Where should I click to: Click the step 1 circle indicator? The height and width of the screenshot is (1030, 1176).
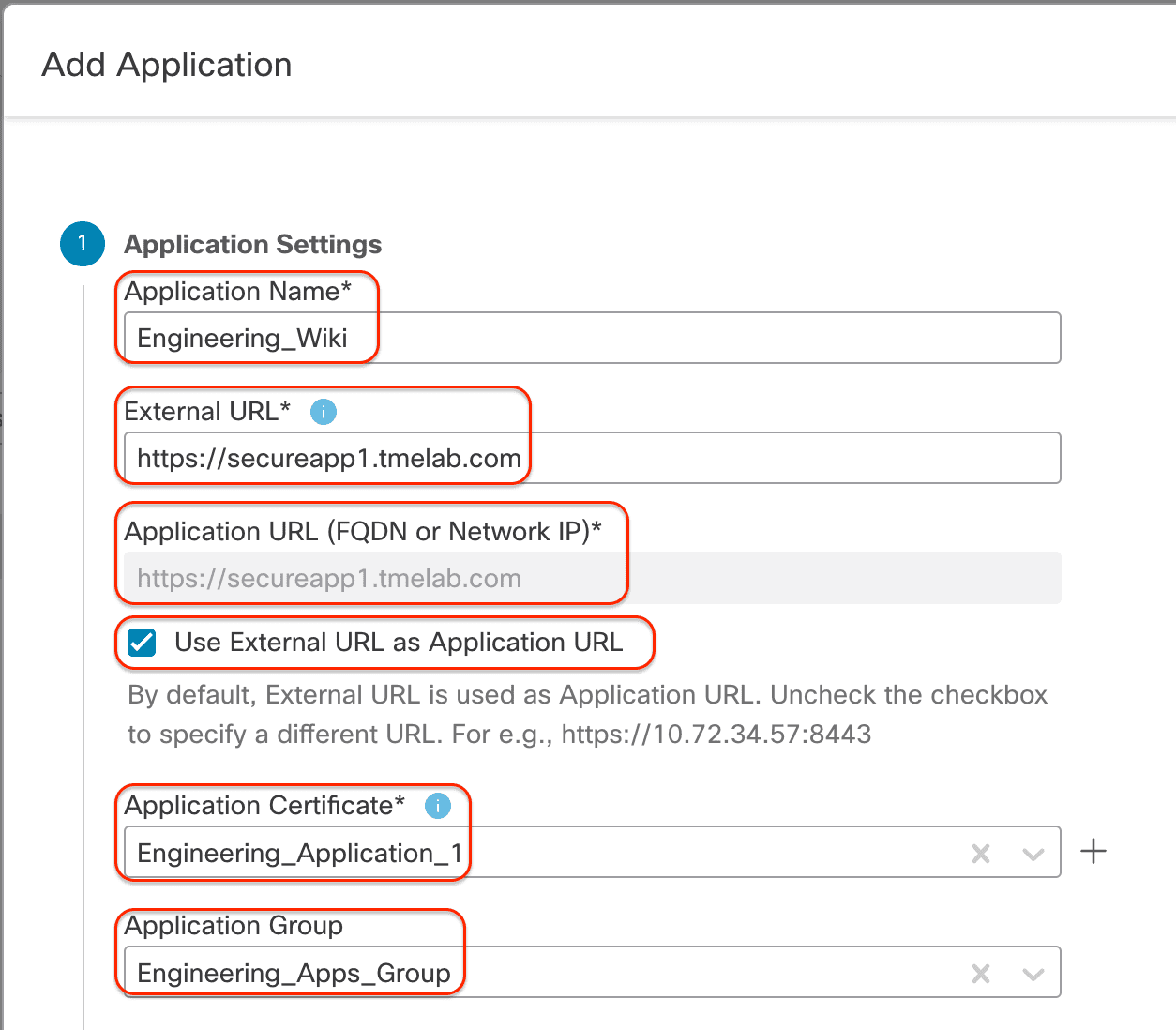pyautogui.click(x=83, y=244)
